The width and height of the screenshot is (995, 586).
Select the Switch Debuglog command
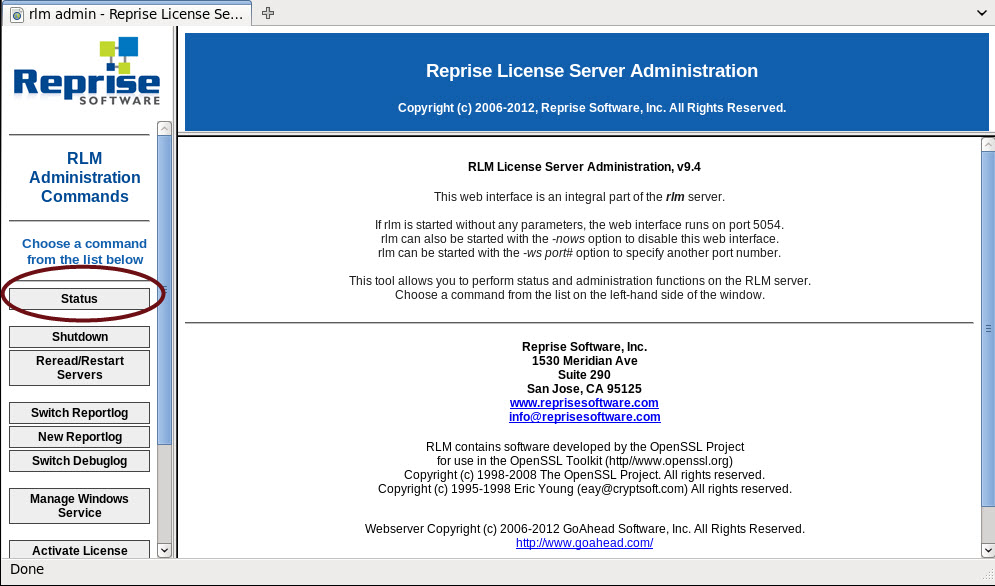pos(80,461)
